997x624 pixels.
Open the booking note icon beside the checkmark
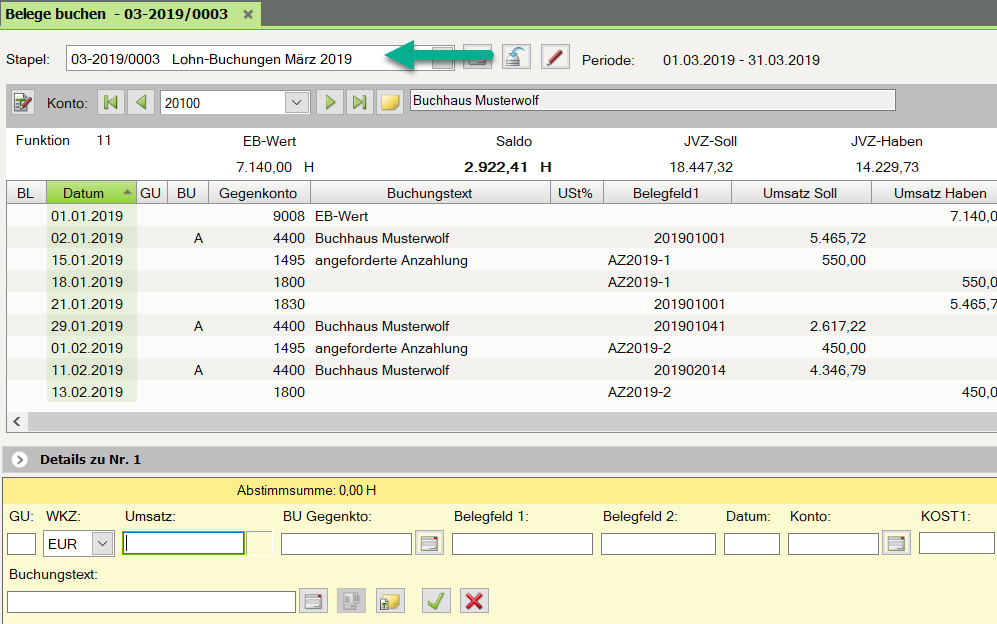(x=390, y=601)
